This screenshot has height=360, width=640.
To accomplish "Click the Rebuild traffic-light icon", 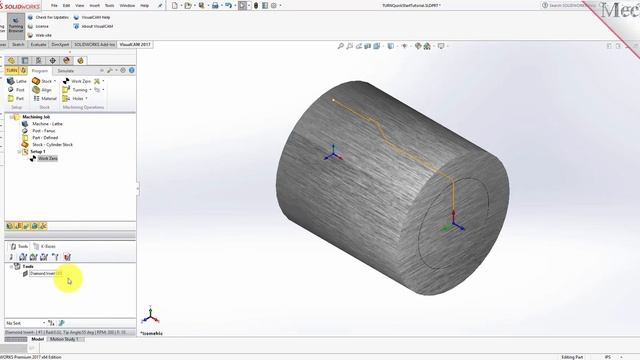I will tap(256, 6).
